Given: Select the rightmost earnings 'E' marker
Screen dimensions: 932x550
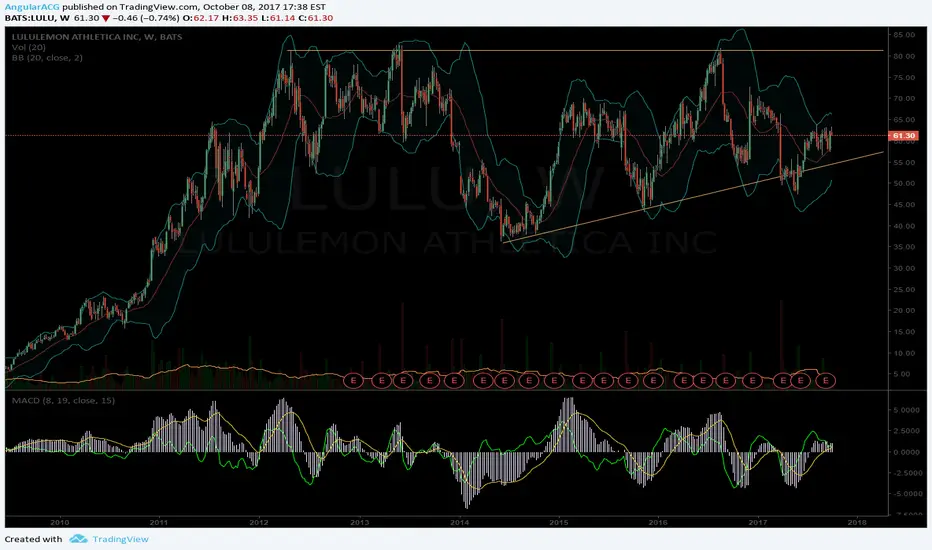Looking at the screenshot, I should tap(826, 380).
